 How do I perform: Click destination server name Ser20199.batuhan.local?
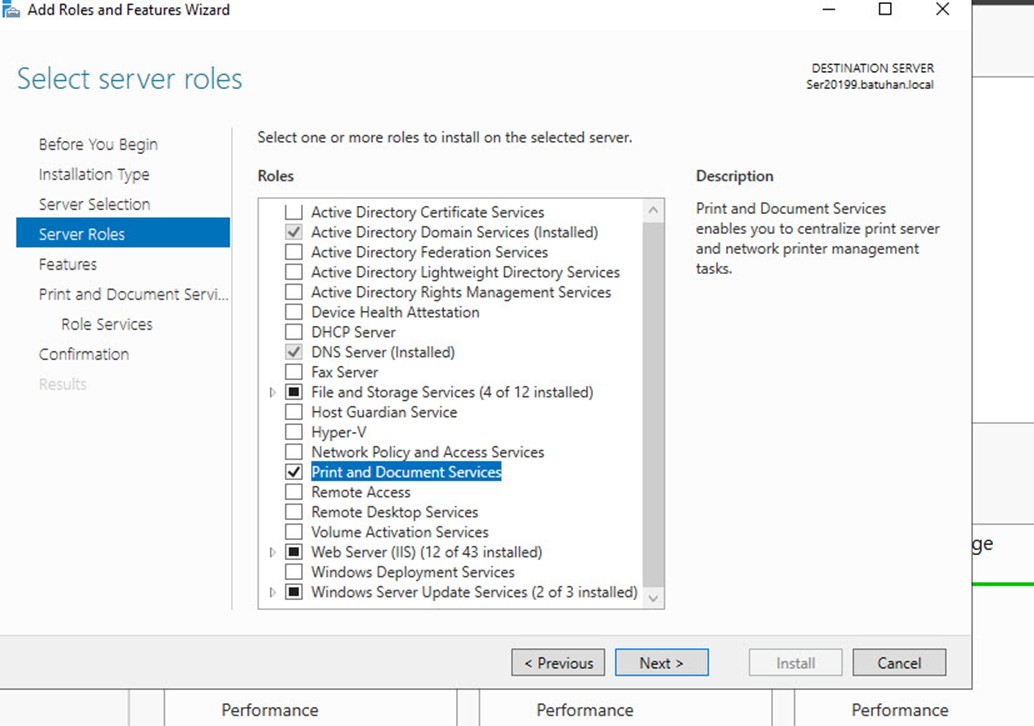870,84
